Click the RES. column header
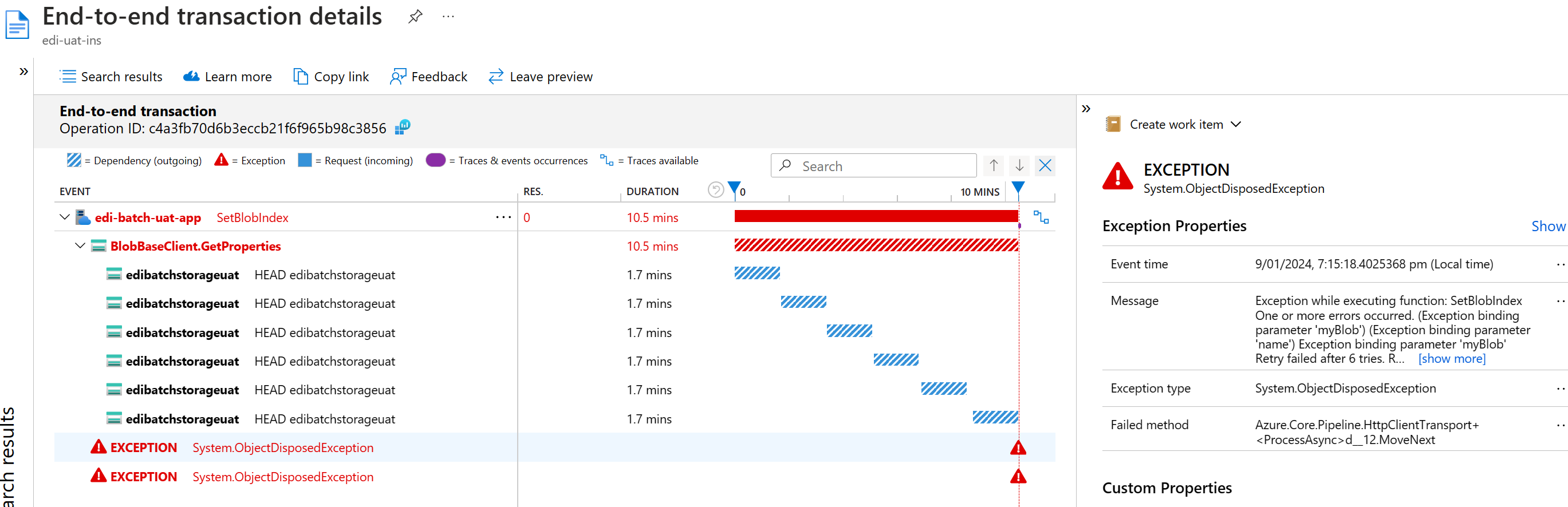This screenshot has width=1568, height=507. 533,192
